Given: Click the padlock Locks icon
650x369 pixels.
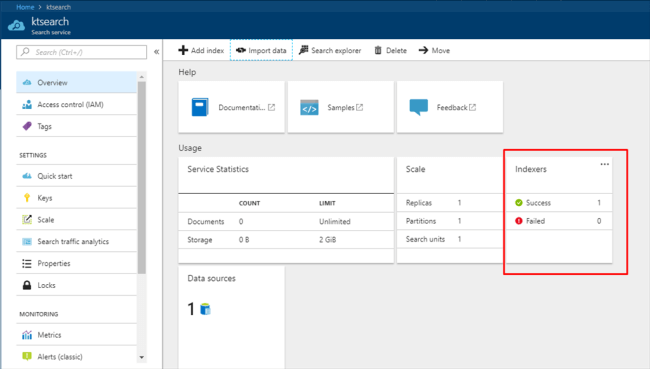Looking at the screenshot, I should coord(27,285).
